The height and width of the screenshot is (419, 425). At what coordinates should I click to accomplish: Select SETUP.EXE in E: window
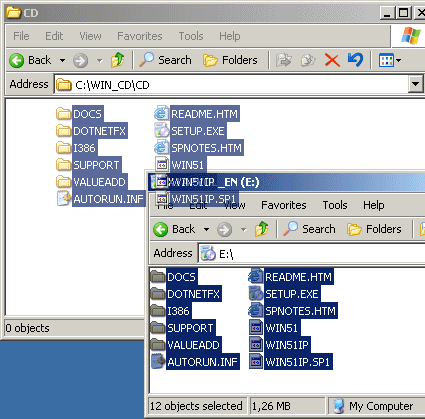tap(284, 294)
